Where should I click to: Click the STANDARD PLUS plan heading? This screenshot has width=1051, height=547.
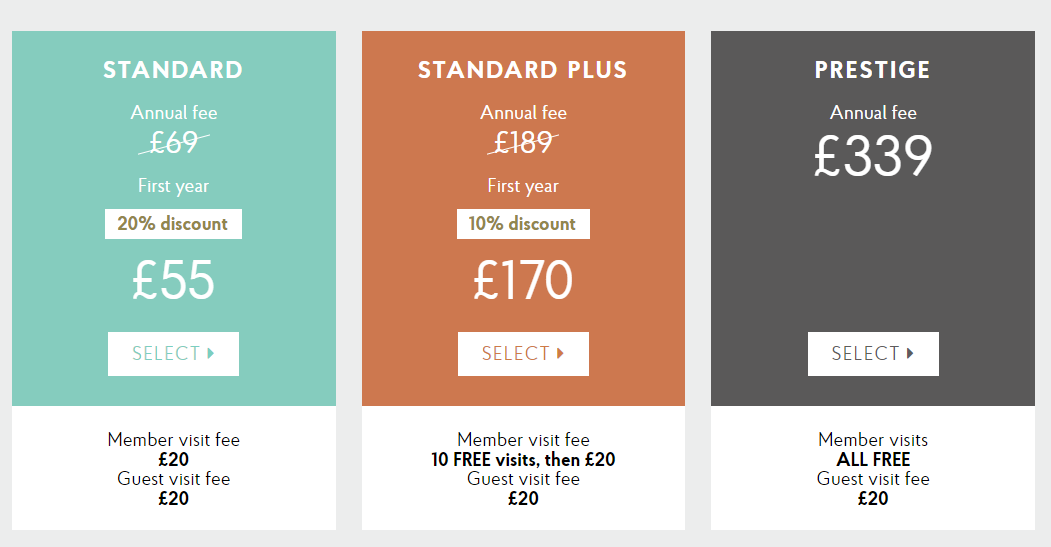click(x=523, y=70)
